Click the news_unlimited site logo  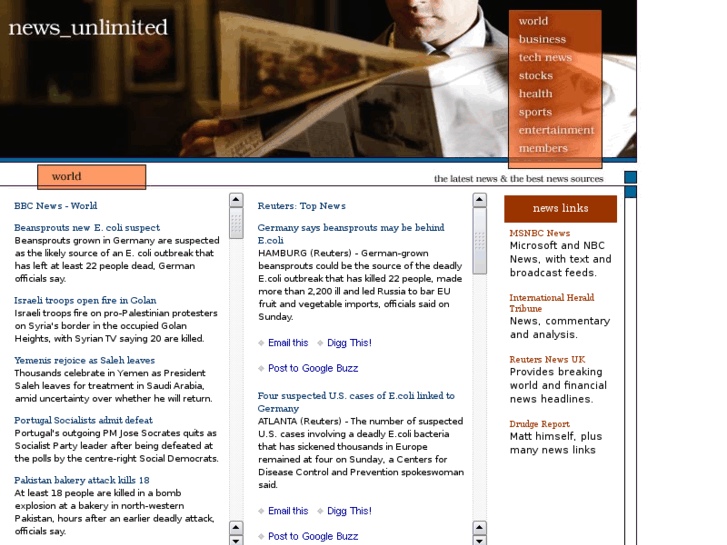tap(88, 28)
